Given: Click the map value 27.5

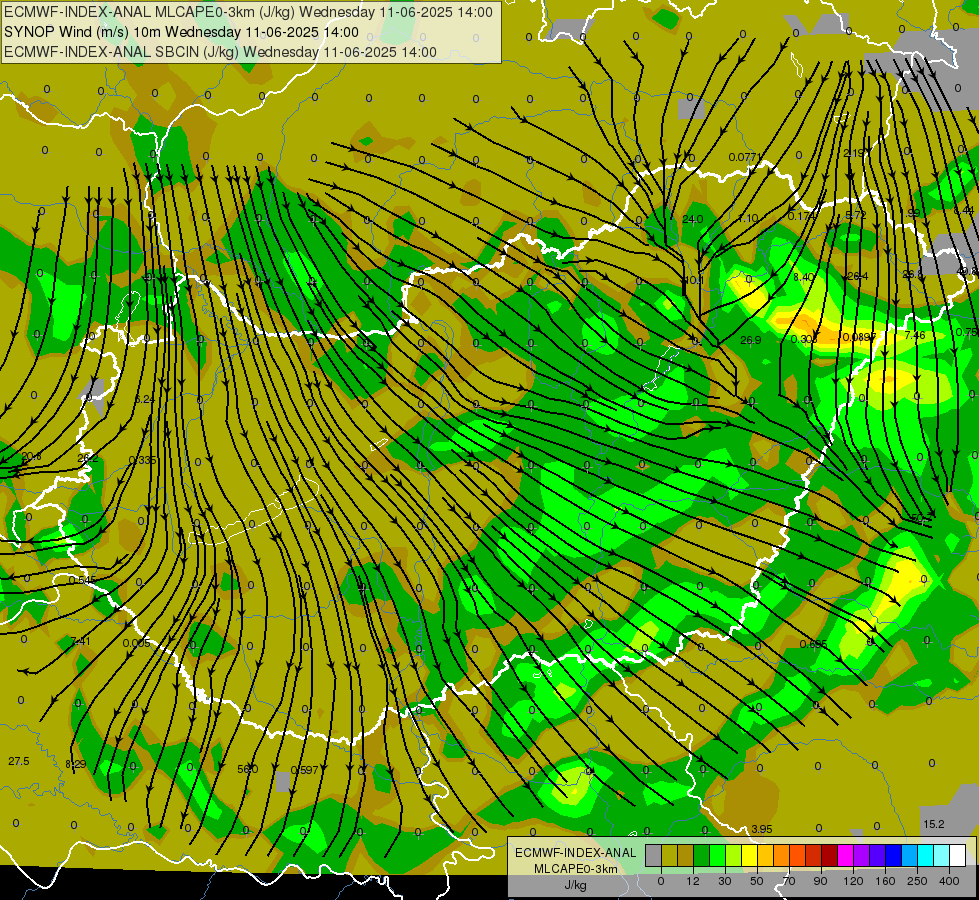Looking at the screenshot, I should click(x=19, y=761).
